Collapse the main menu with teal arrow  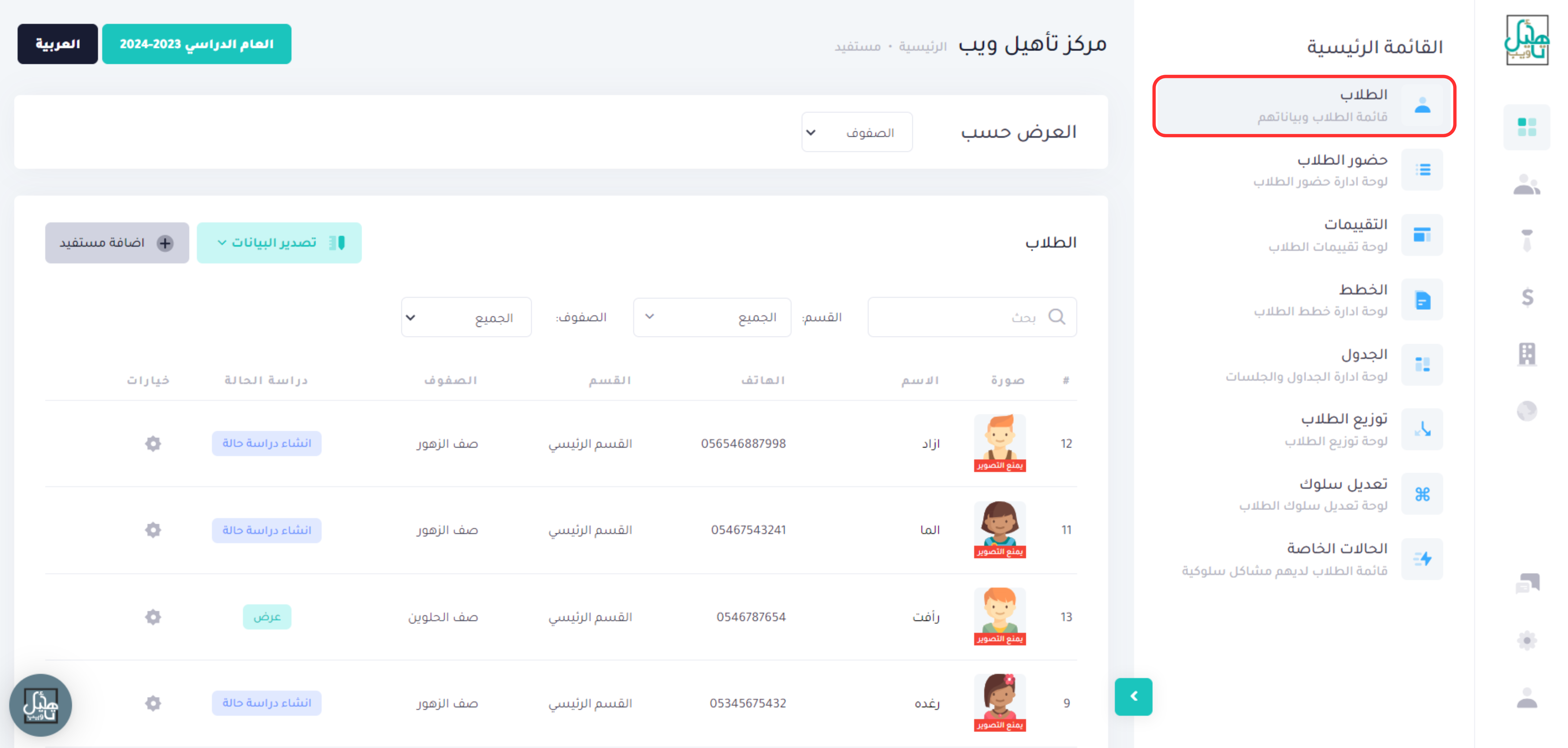coord(1134,696)
